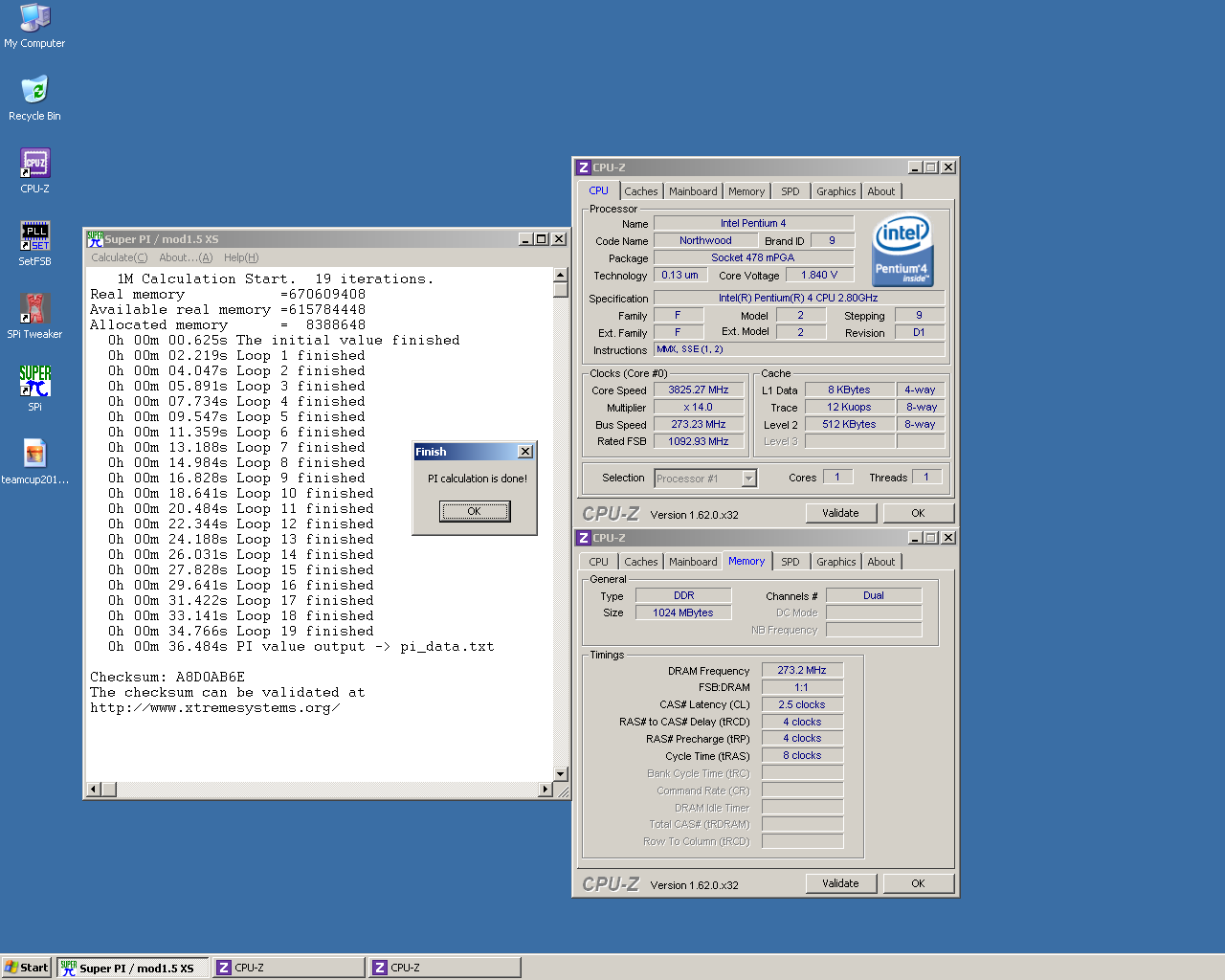Click the Intel Pentium 4 logo
The width and height of the screenshot is (1225, 980).
pos(902,249)
